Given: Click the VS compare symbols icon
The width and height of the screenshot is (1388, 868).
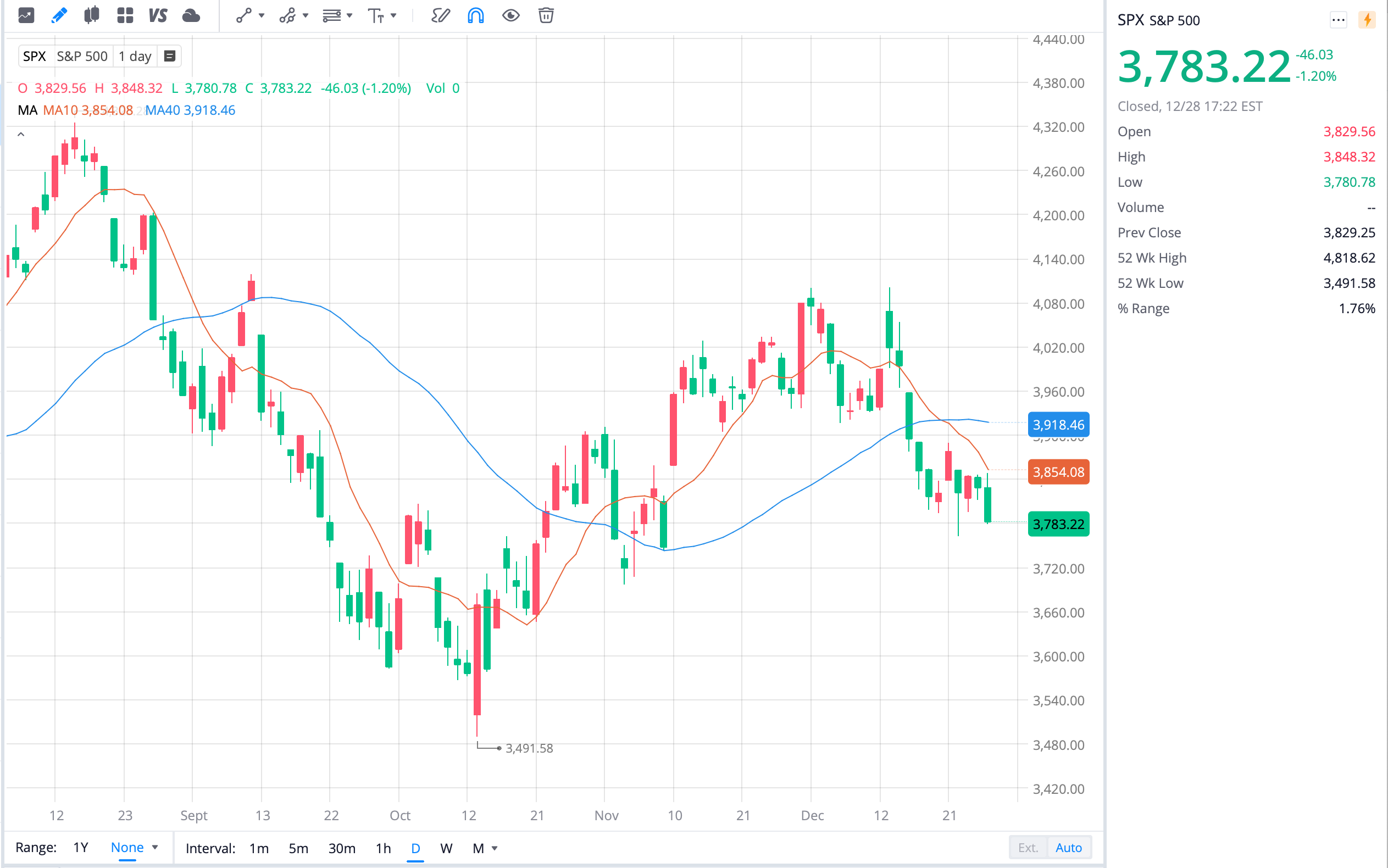Looking at the screenshot, I should pos(158,15).
